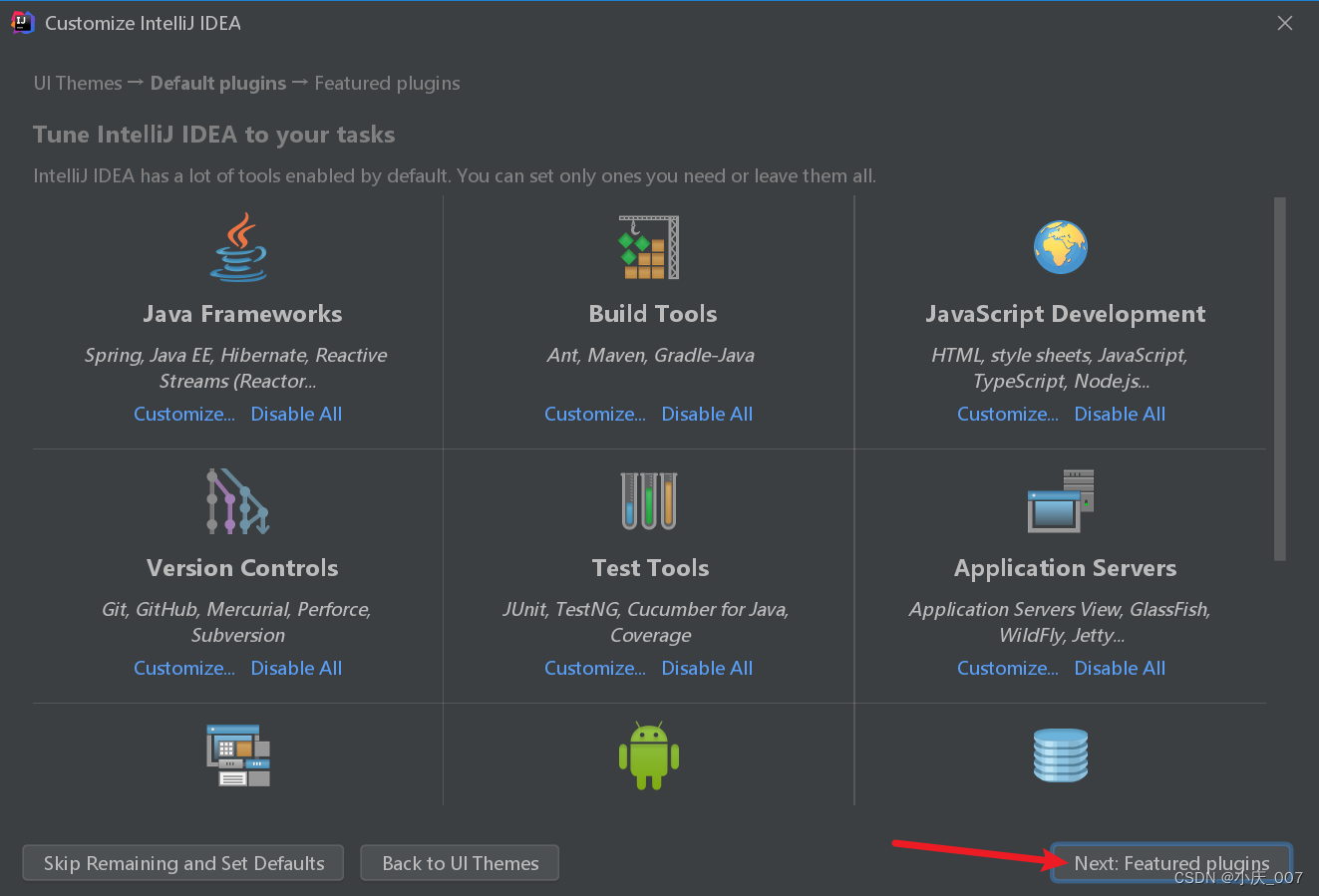Go to UI Themes breadcrumb step
The width and height of the screenshot is (1319, 896).
pyautogui.click(x=77, y=83)
